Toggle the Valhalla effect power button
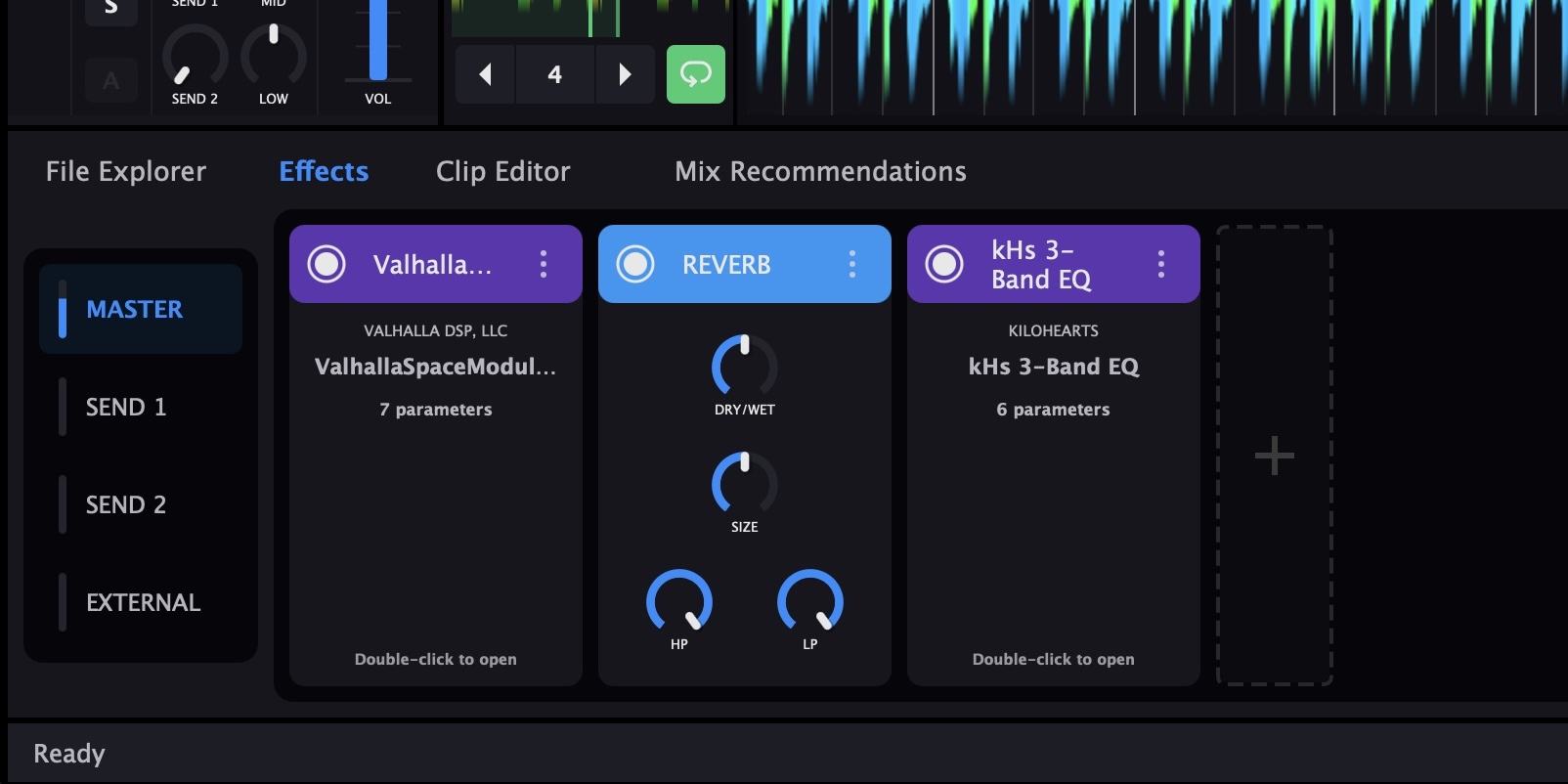Image resolution: width=1568 pixels, height=784 pixels. (x=327, y=264)
